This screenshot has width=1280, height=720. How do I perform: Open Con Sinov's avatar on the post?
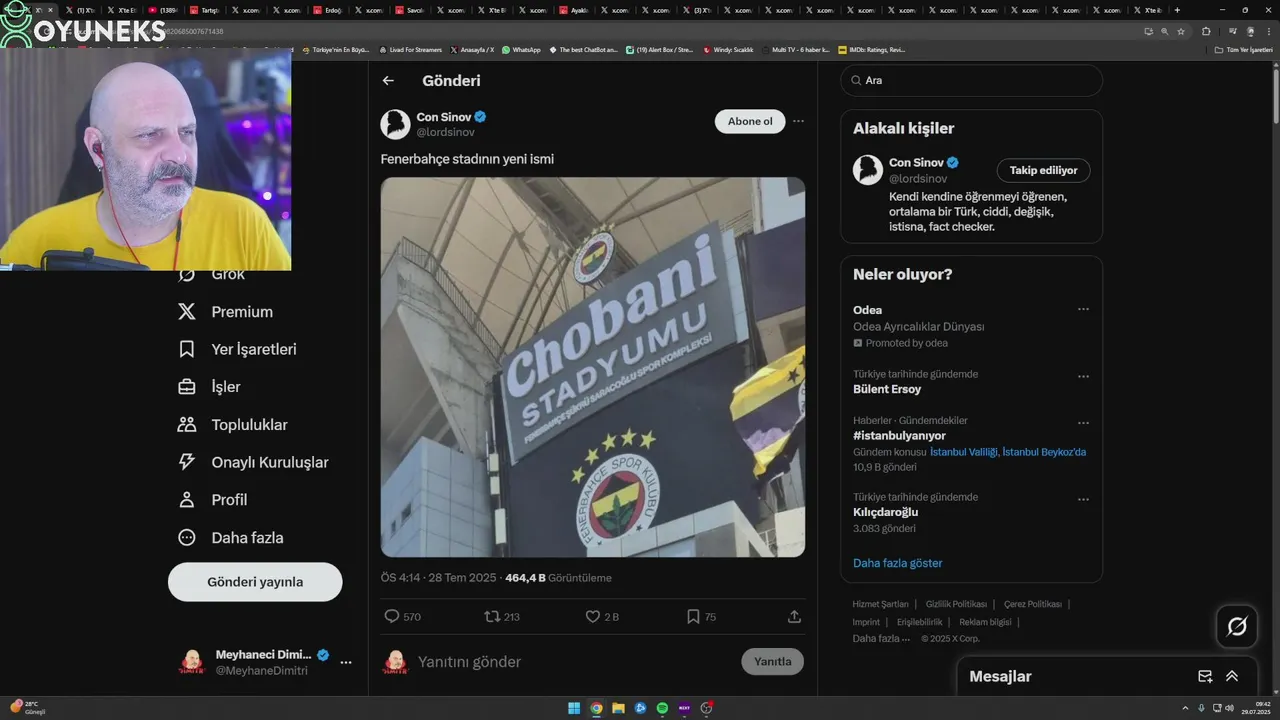pyautogui.click(x=395, y=124)
